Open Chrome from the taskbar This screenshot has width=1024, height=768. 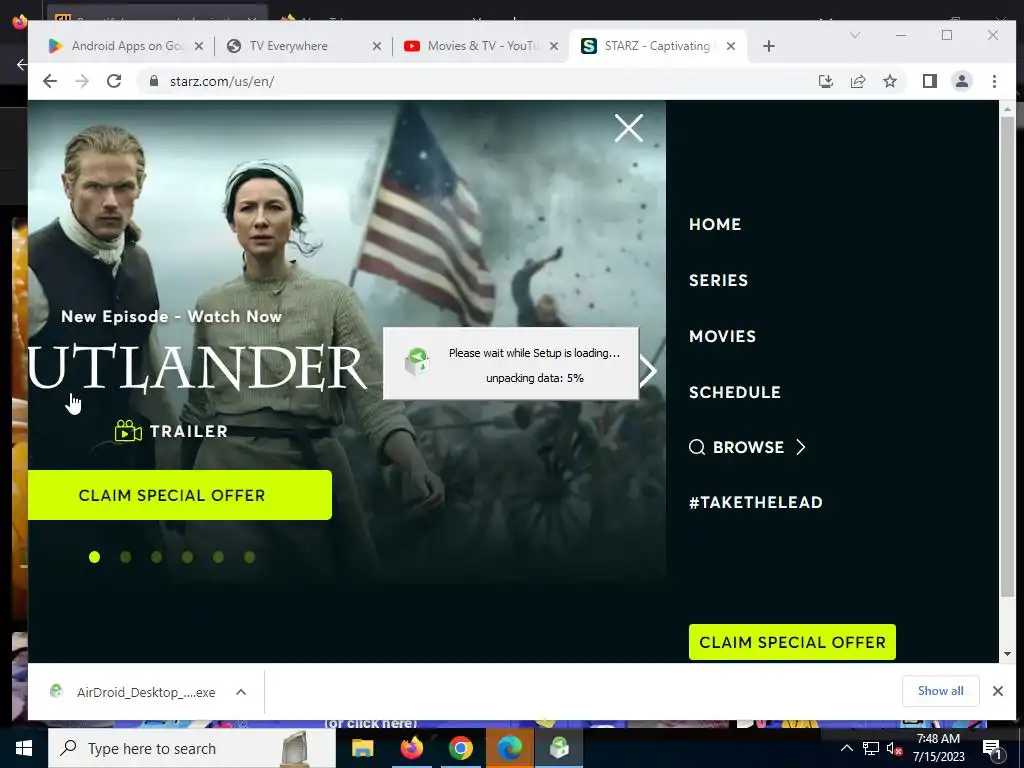pos(460,748)
